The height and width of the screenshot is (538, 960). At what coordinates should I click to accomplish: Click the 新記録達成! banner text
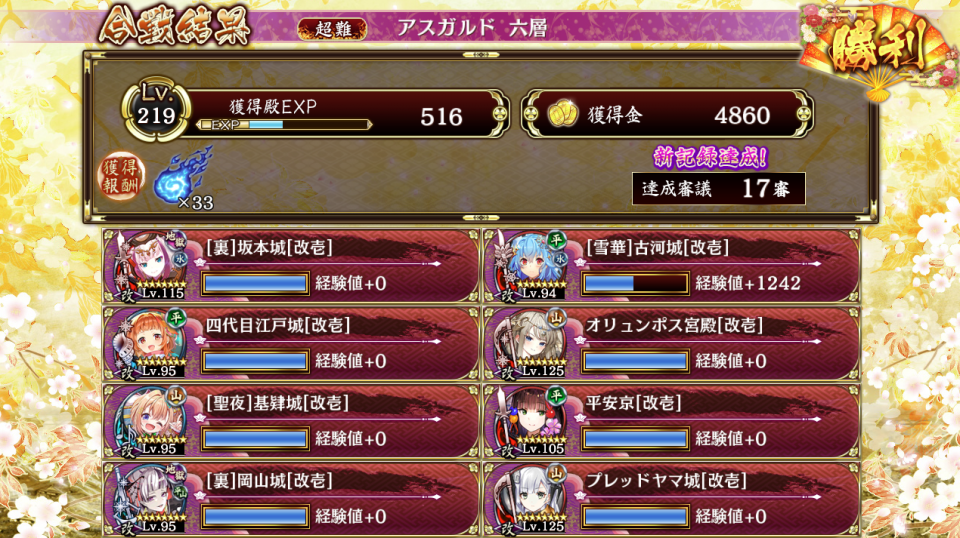click(710, 157)
